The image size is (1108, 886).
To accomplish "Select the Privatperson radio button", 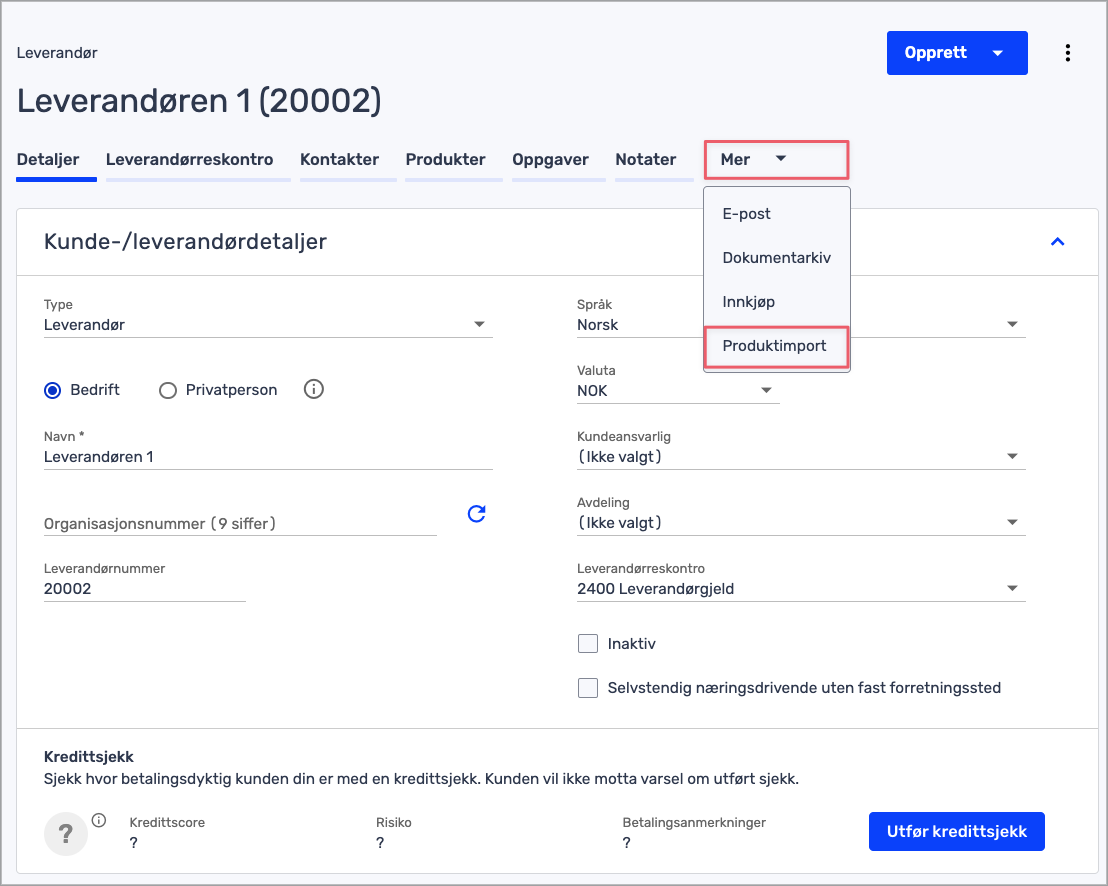I will [168, 390].
